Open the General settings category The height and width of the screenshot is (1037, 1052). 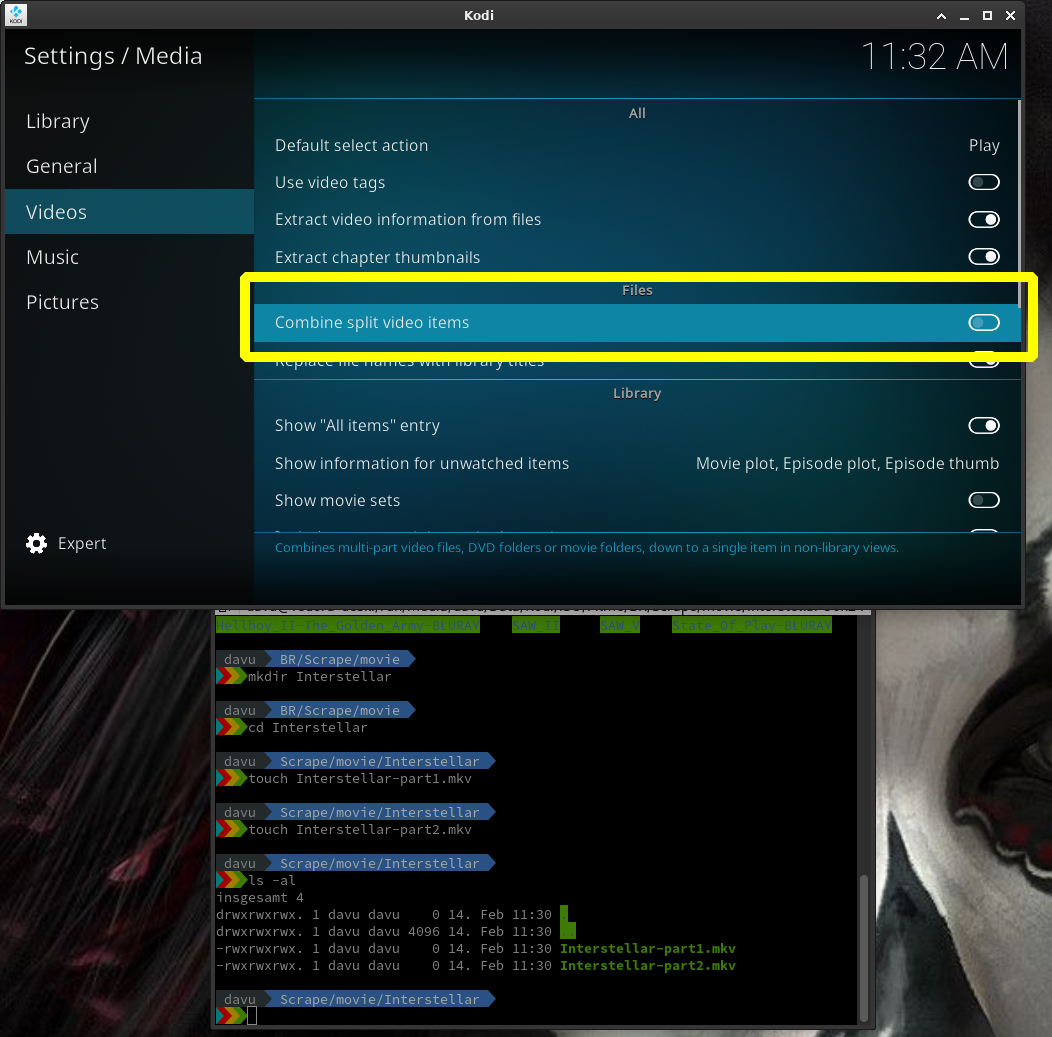coord(62,166)
